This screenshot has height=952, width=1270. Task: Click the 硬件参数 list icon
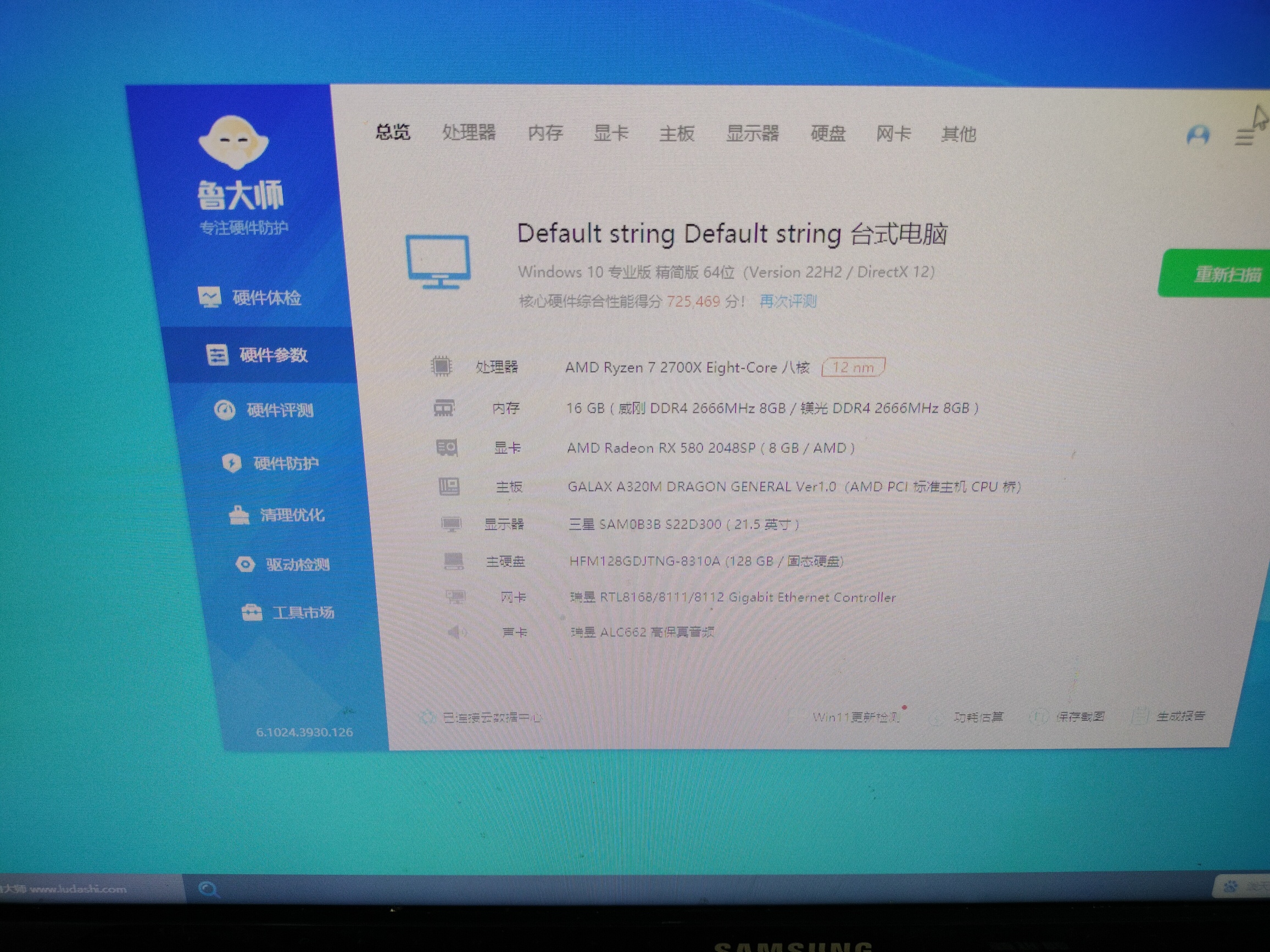point(217,355)
